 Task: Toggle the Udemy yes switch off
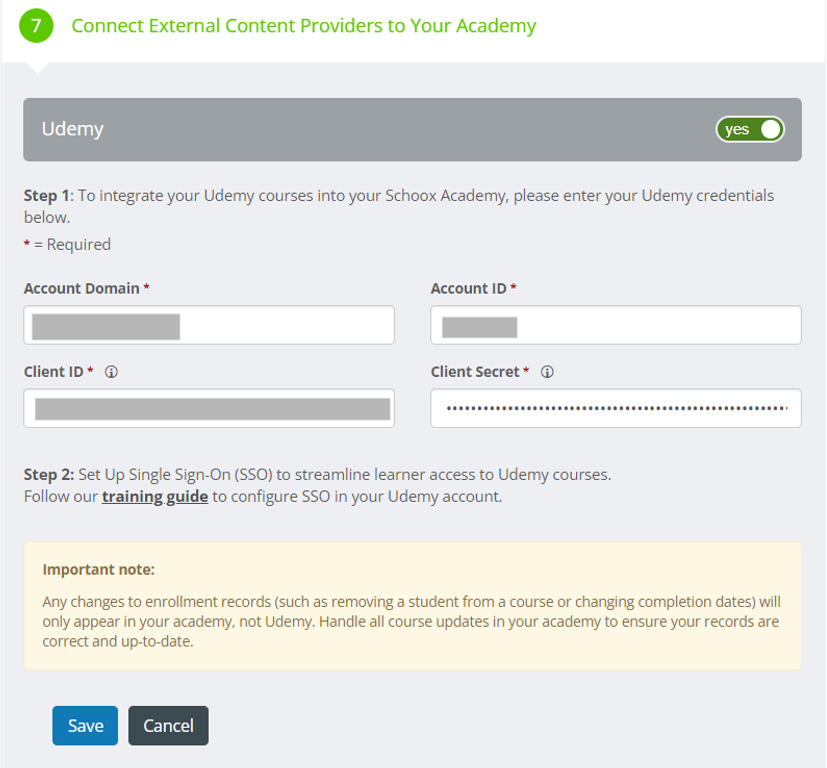click(x=750, y=129)
